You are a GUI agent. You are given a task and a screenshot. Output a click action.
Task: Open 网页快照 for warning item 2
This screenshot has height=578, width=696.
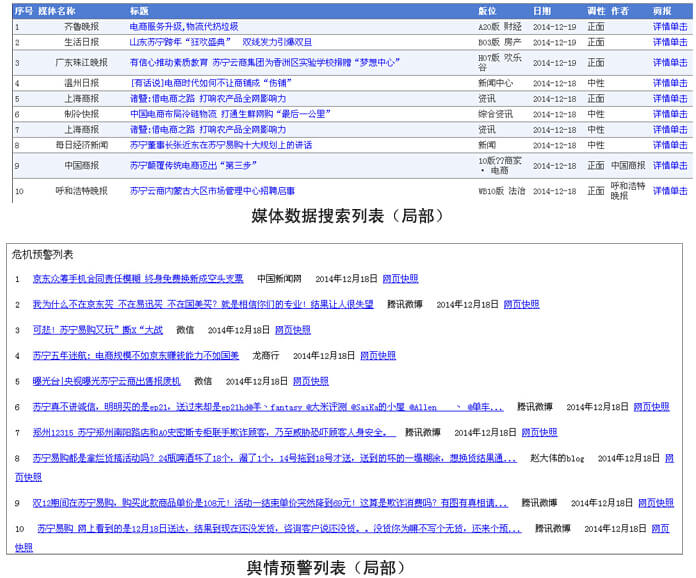522,304
